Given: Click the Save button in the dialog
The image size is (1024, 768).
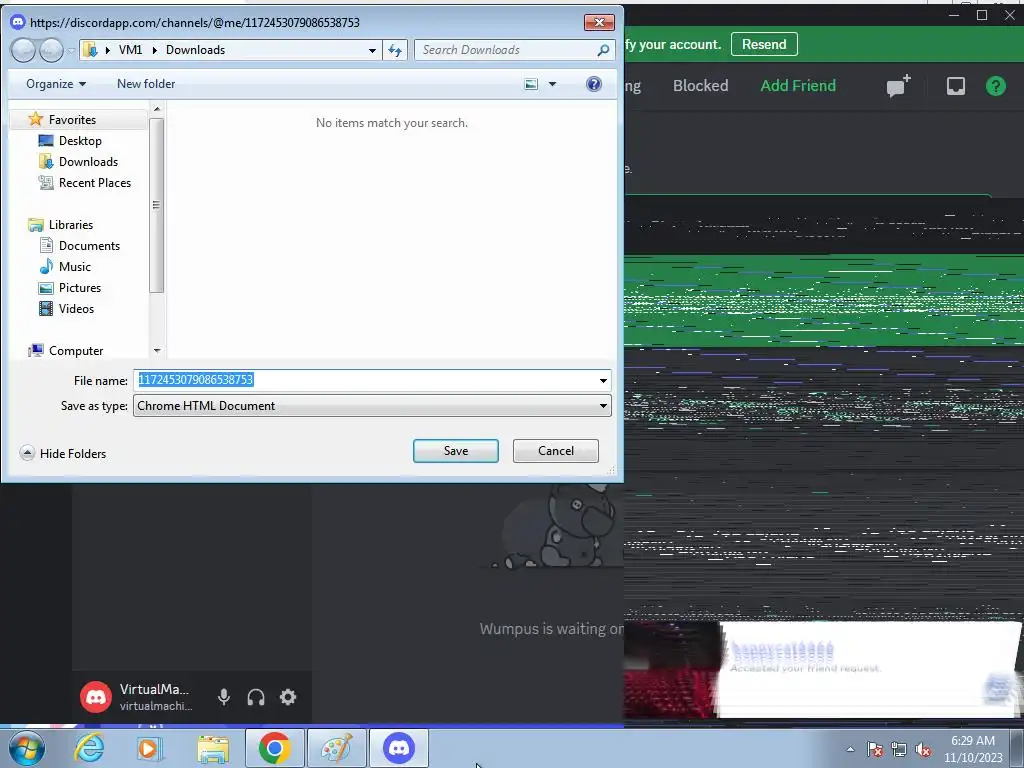Looking at the screenshot, I should pos(455,451).
